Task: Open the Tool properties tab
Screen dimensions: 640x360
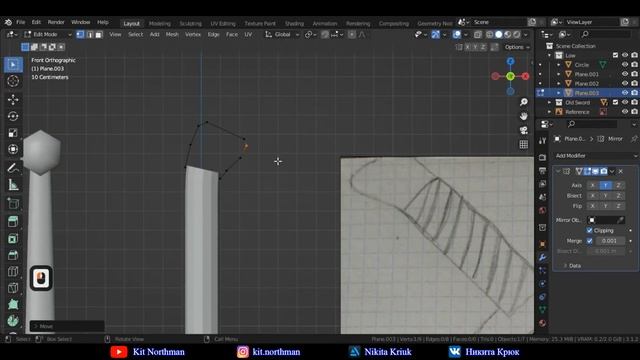Action: 542,141
